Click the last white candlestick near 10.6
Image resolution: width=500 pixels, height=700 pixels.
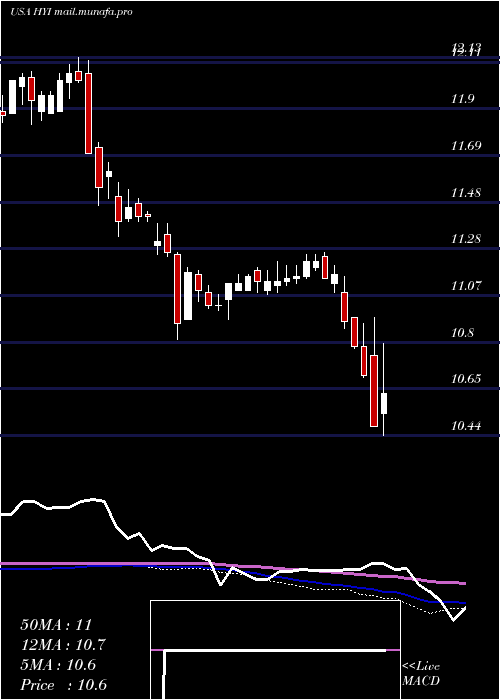click(384, 404)
